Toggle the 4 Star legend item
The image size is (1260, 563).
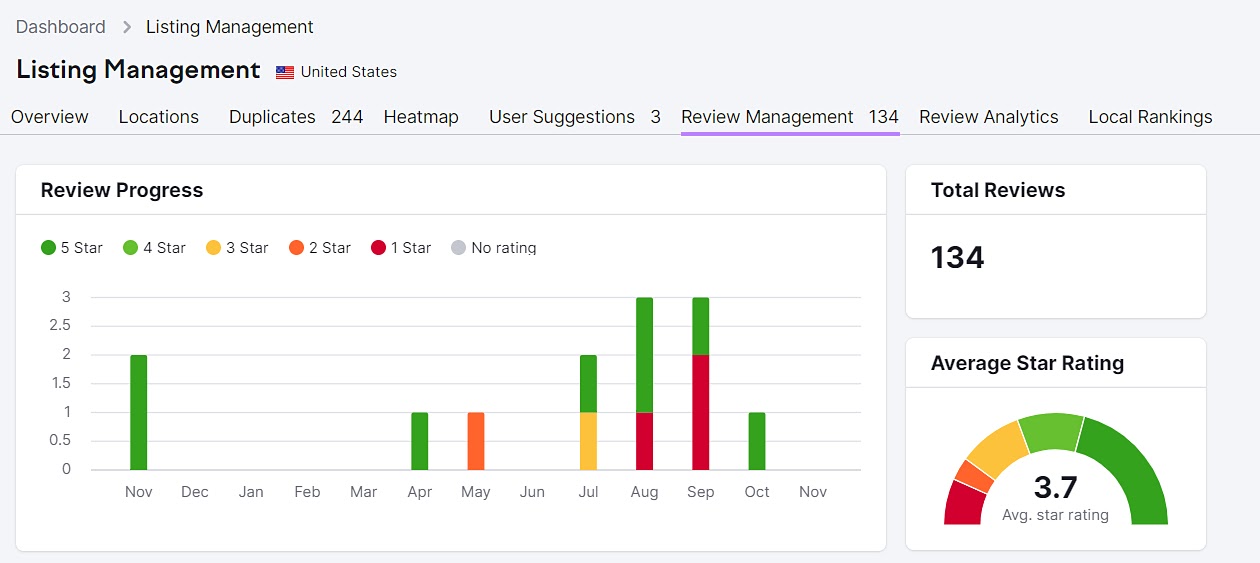point(154,248)
